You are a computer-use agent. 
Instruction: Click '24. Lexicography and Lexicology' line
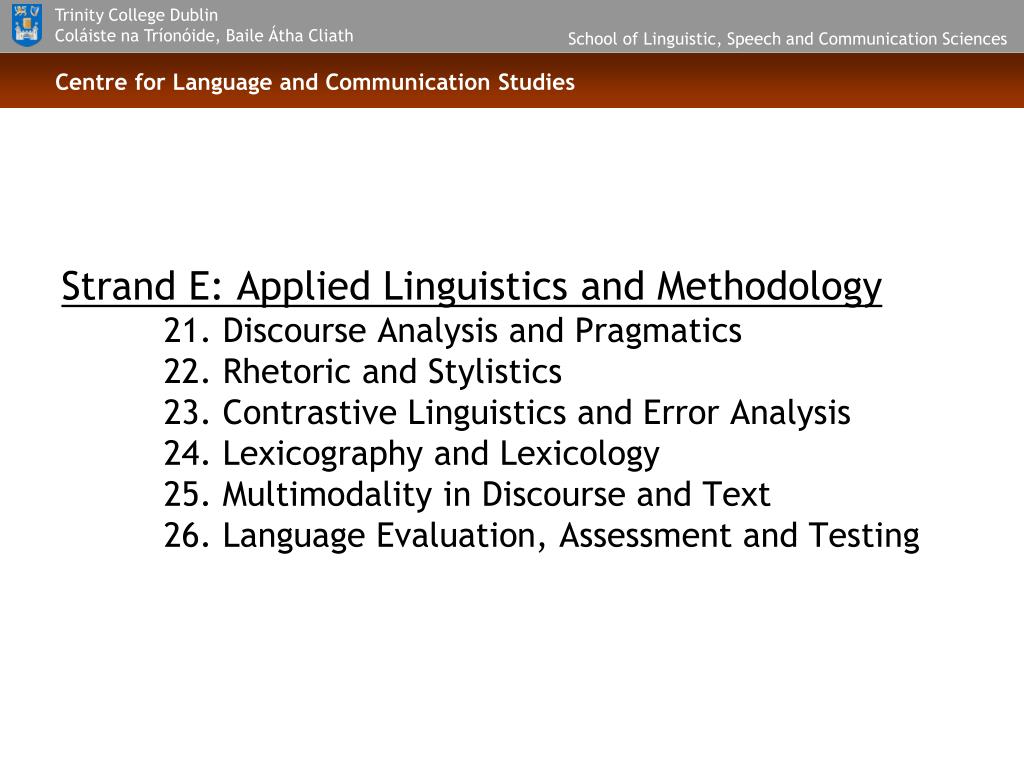tap(411, 454)
